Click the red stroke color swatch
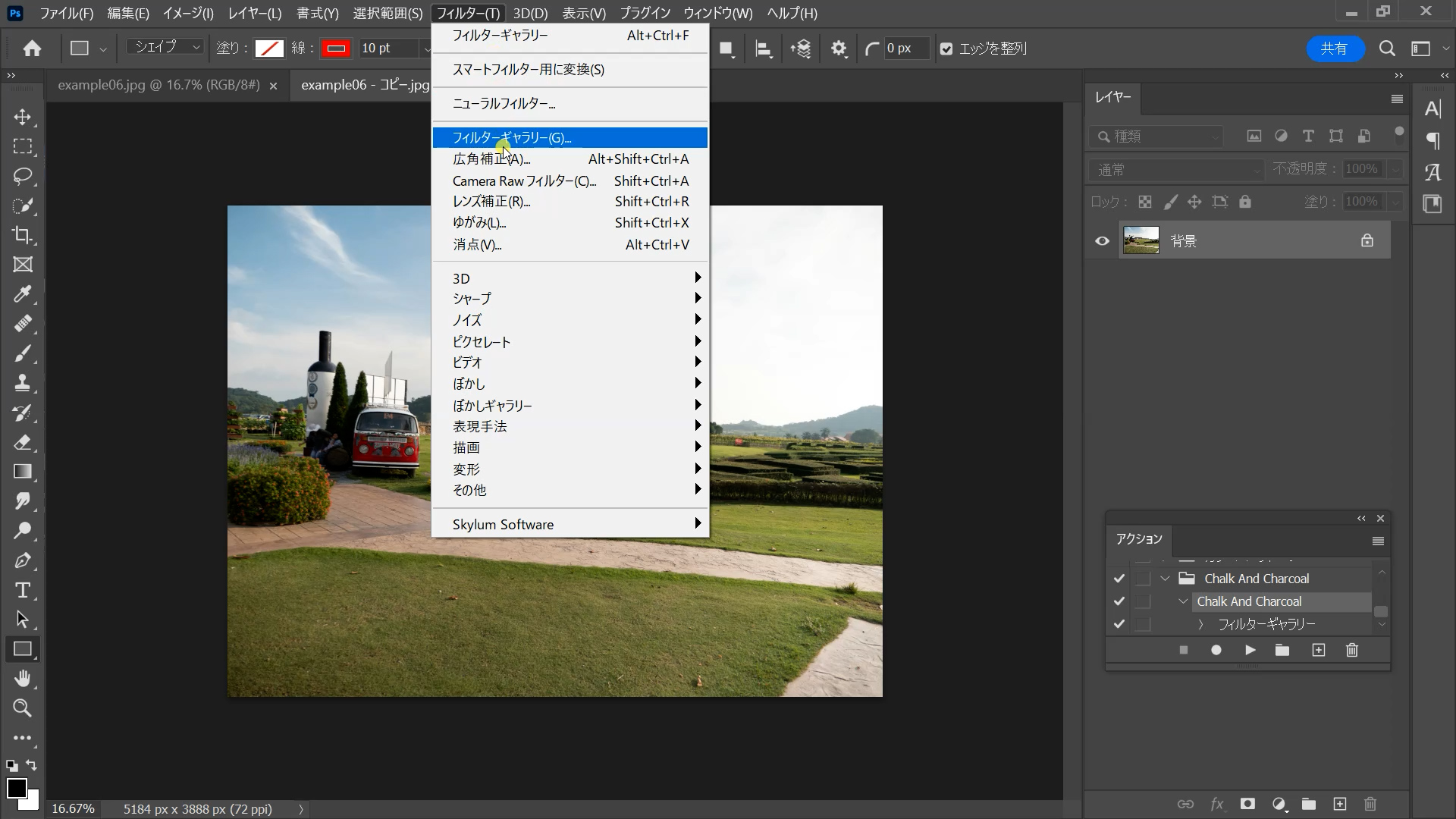This screenshot has height=819, width=1456. click(335, 49)
